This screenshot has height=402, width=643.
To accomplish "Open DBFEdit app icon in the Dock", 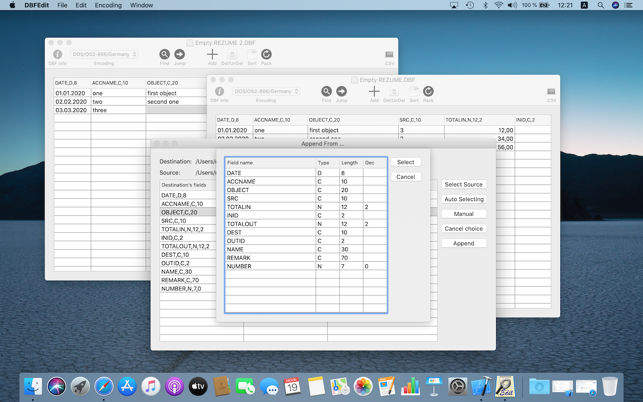I will (x=505, y=386).
